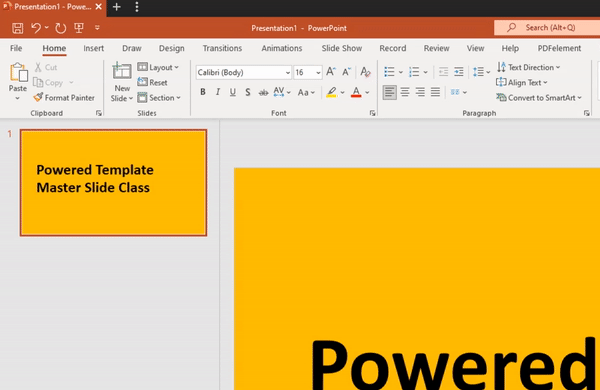Screen dimensions: 600x390
Task: Open line spacing options
Action: coord(481,72)
